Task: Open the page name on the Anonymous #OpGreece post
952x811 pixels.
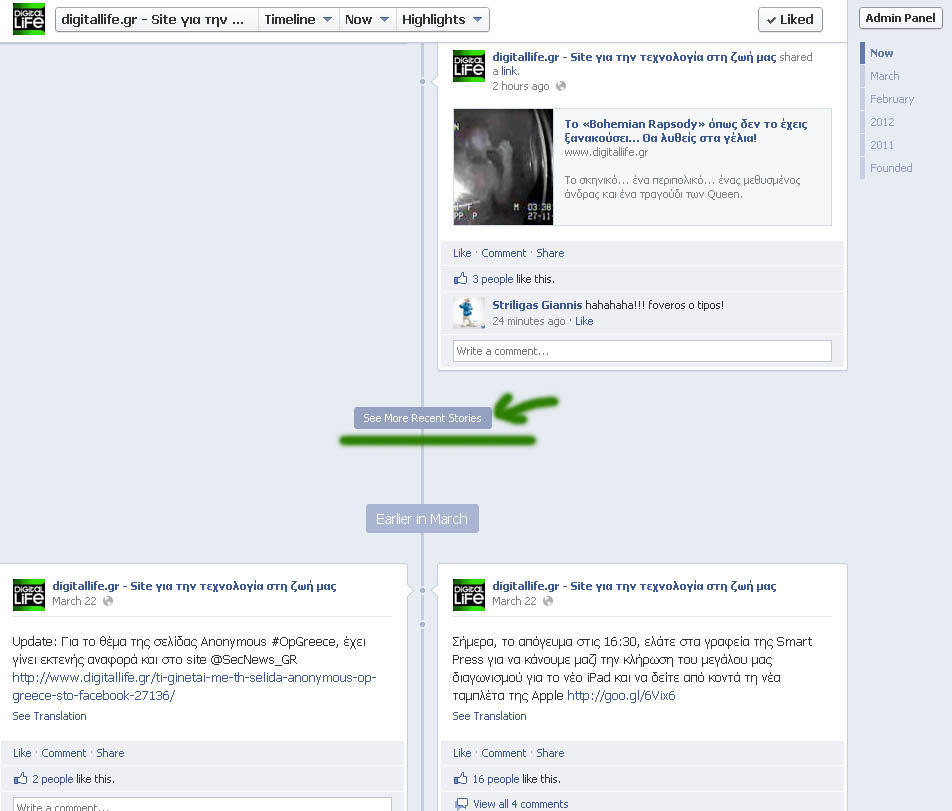Action: [x=194, y=586]
